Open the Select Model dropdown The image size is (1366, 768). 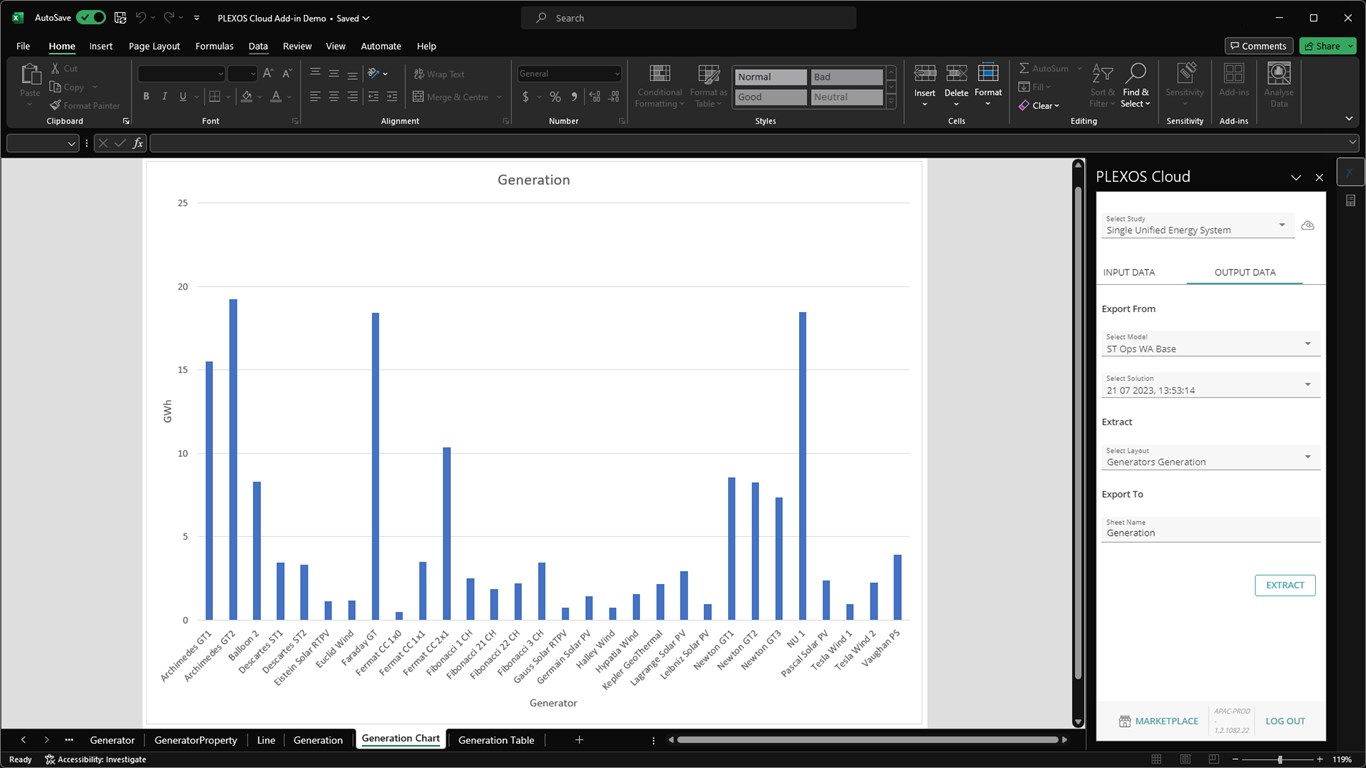1211,344
